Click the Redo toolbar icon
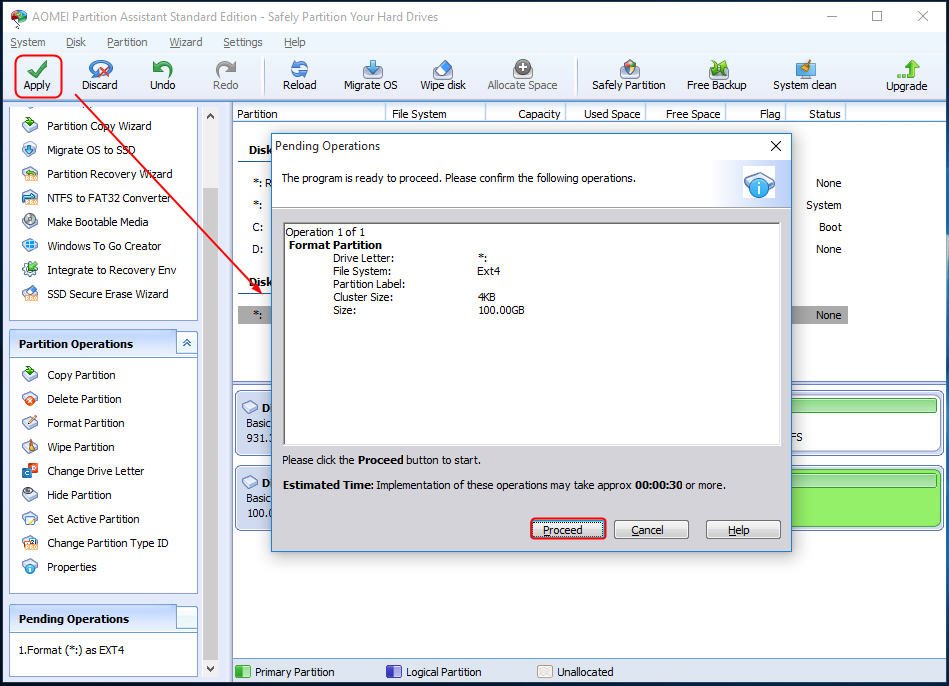 point(226,76)
